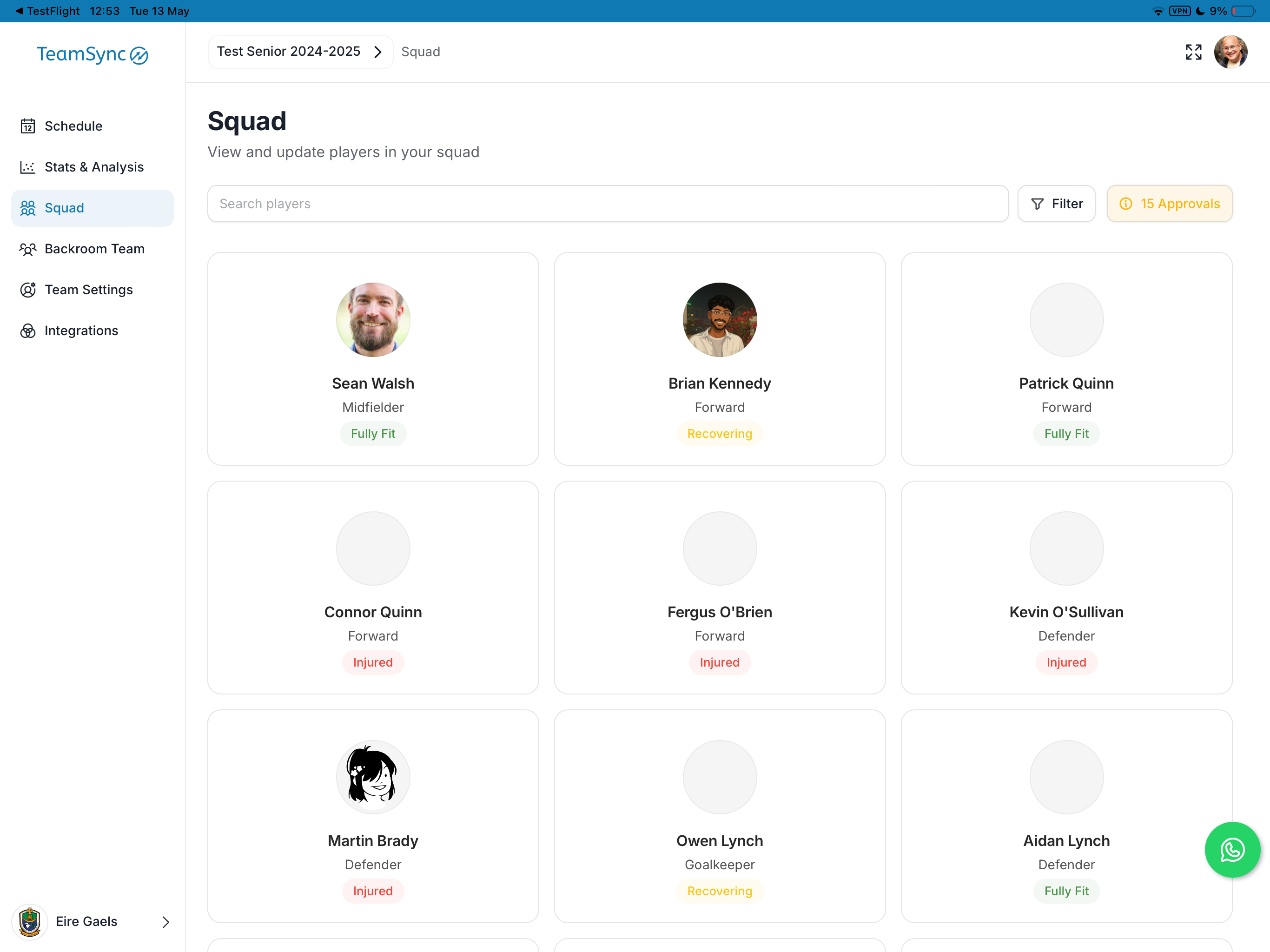The width and height of the screenshot is (1270, 952).
Task: View the 15 Approvals pending
Action: point(1170,204)
